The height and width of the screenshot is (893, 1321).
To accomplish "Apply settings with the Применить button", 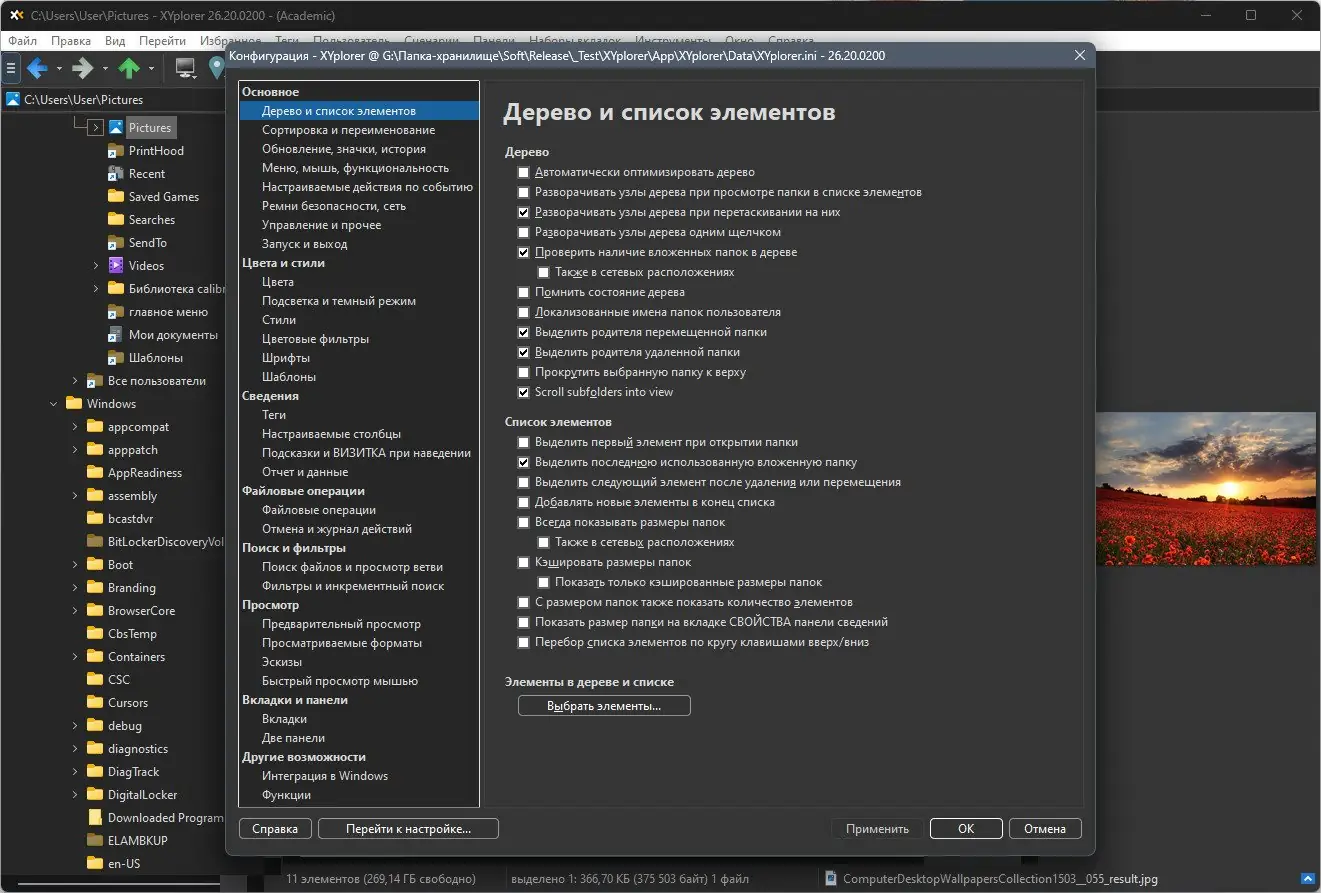I will [876, 828].
